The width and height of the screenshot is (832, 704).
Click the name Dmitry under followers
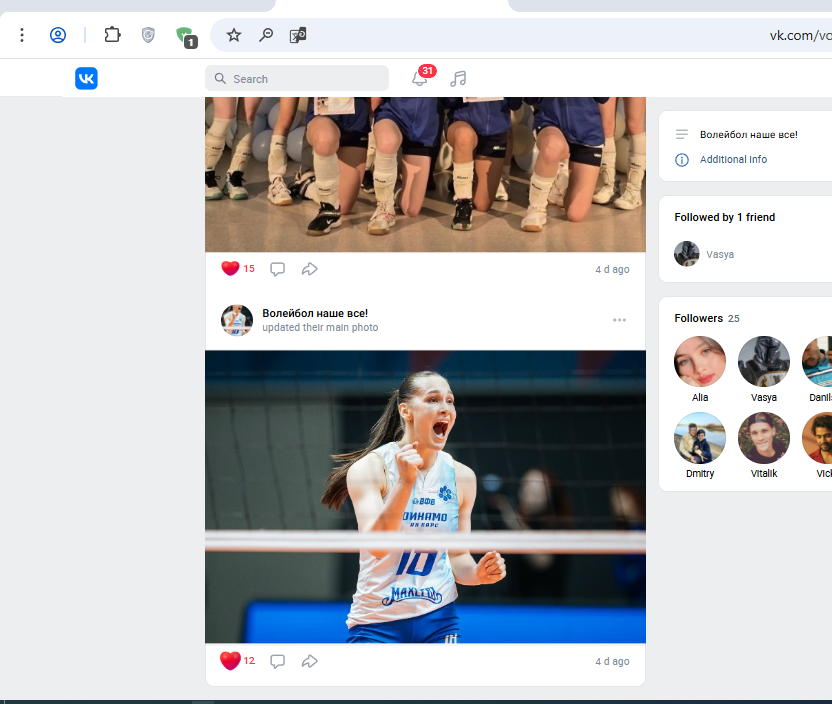tap(700, 473)
